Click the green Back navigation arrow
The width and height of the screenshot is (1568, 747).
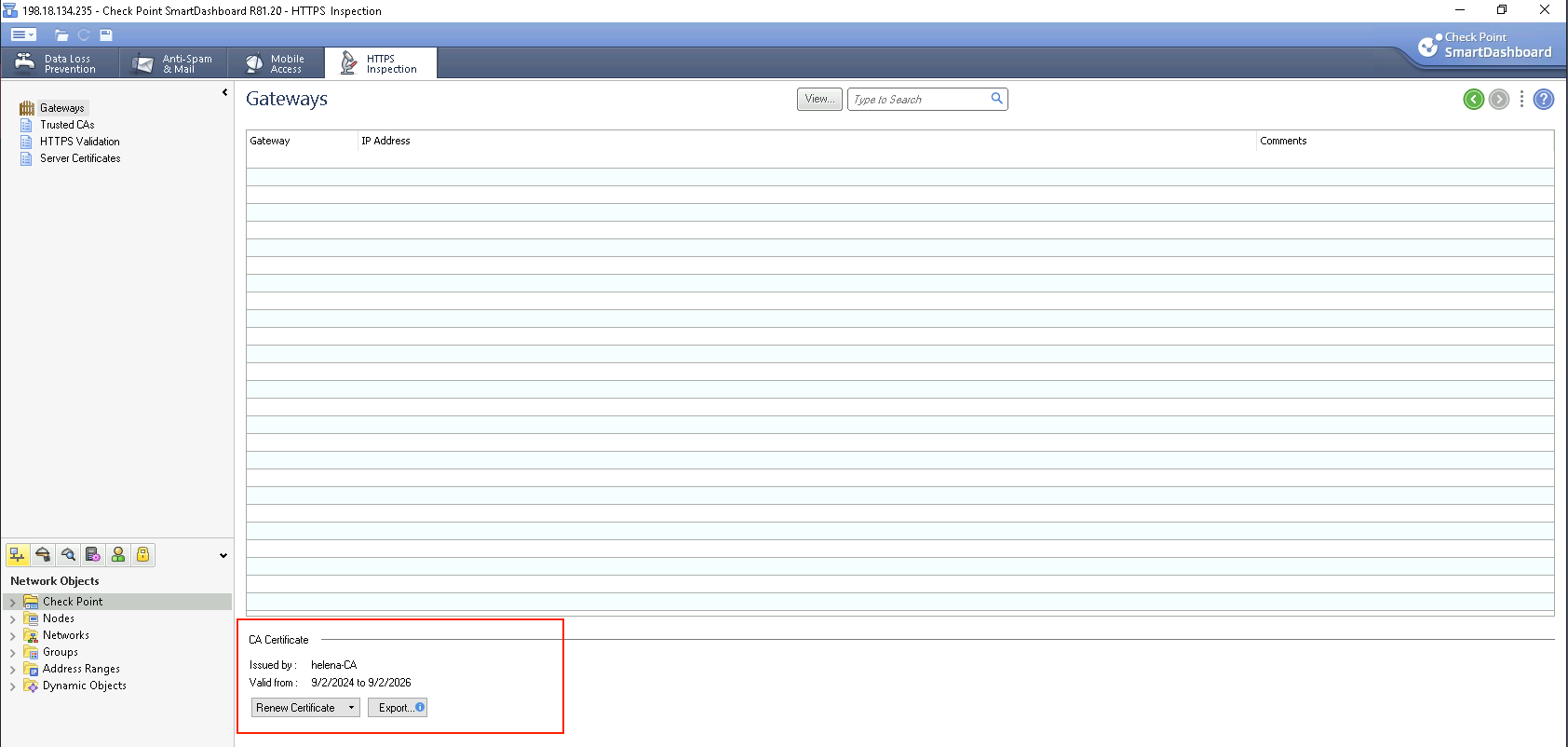click(1473, 99)
